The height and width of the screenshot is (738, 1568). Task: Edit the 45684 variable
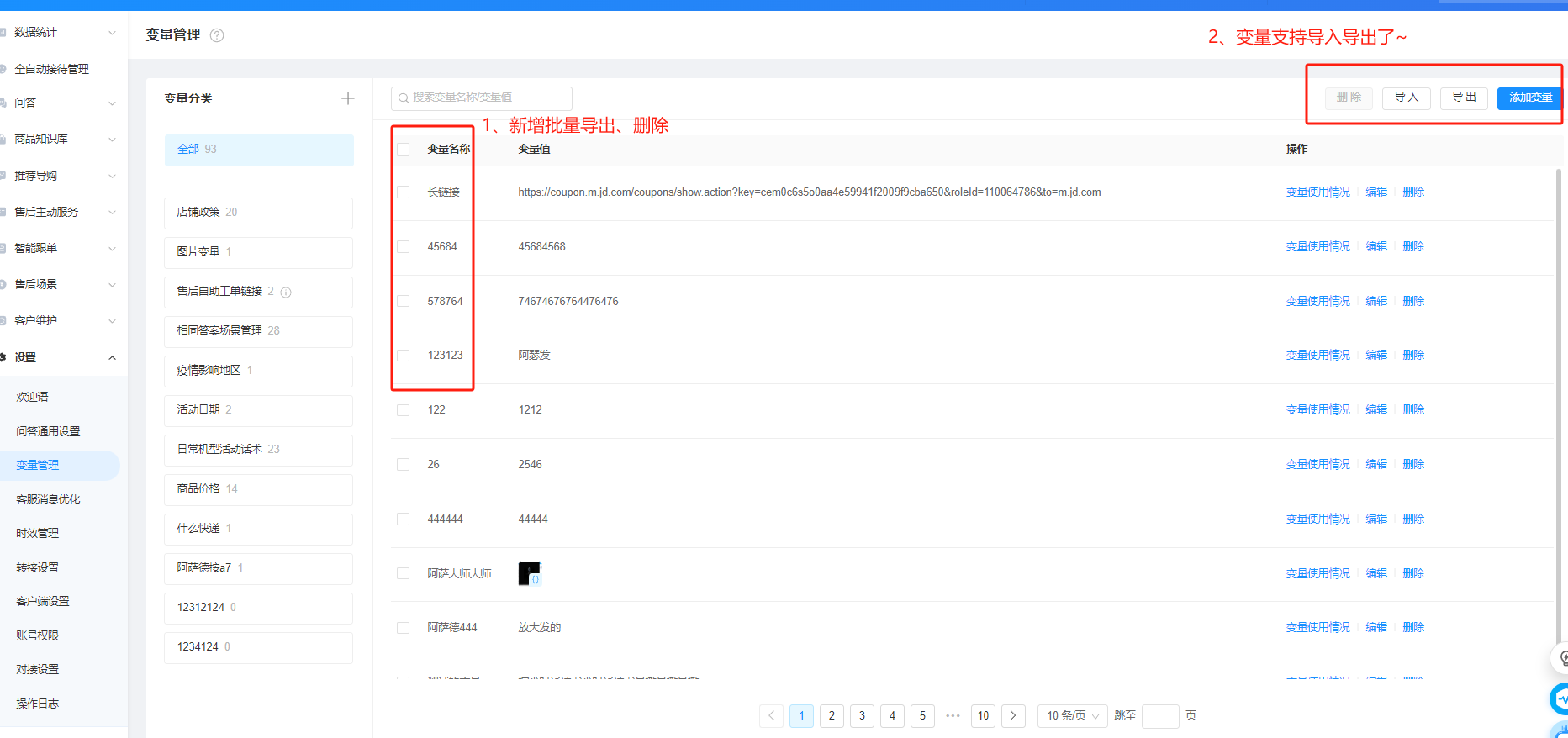click(1376, 247)
